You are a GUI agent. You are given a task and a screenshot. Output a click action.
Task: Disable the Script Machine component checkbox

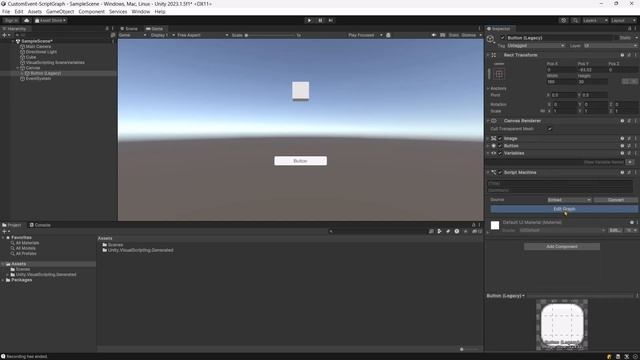tap(500, 172)
